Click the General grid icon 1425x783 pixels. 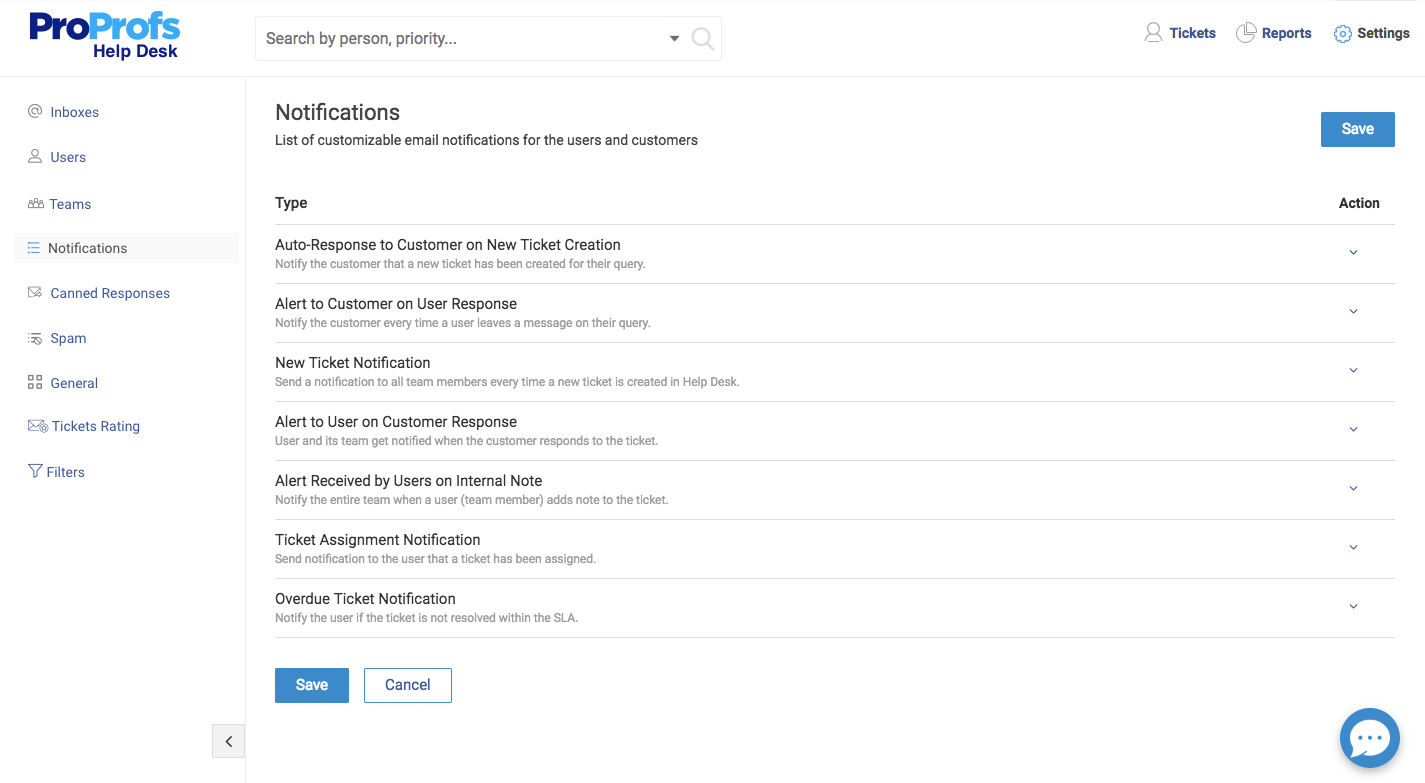(x=35, y=382)
